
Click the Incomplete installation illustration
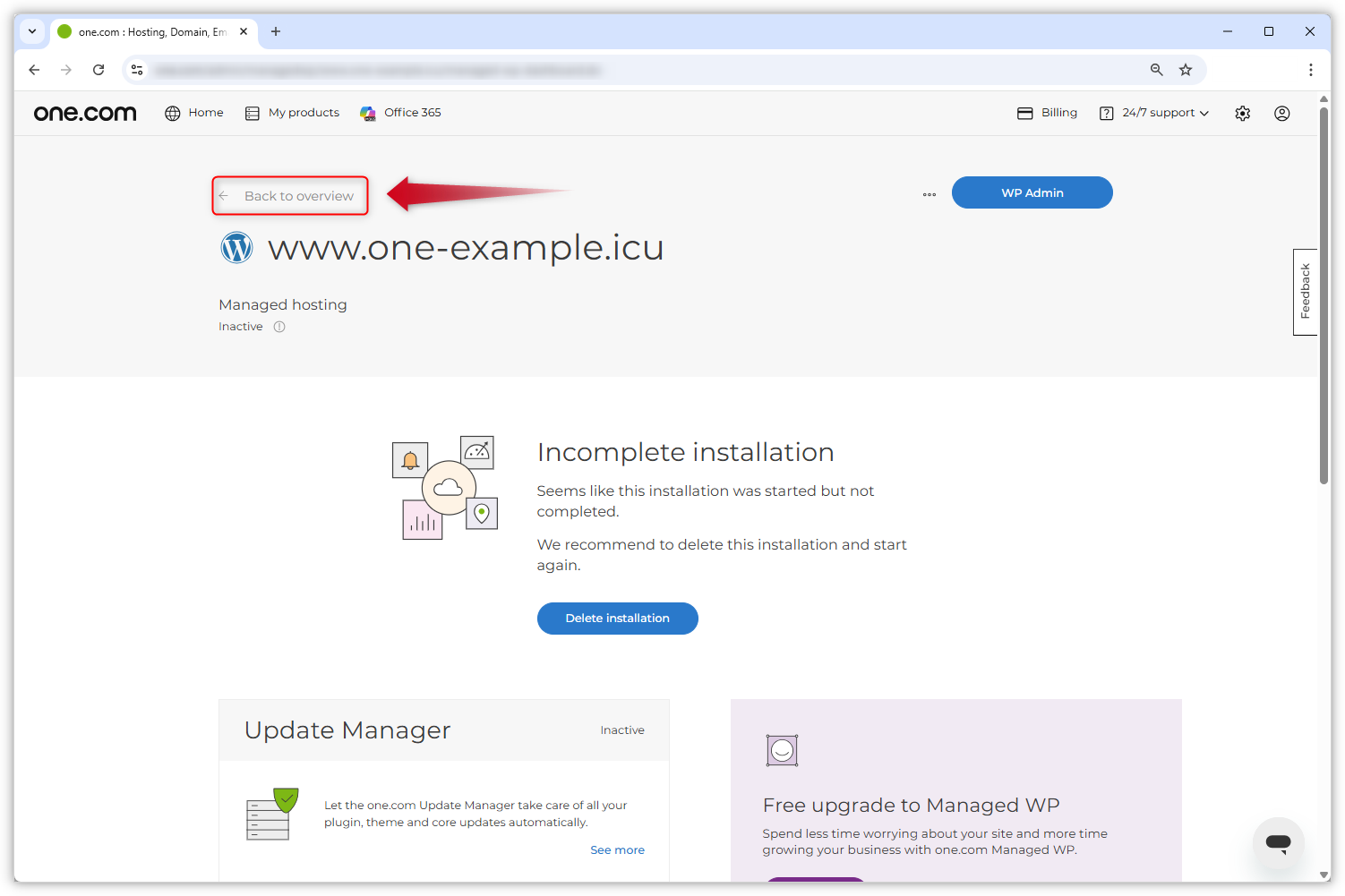click(445, 488)
